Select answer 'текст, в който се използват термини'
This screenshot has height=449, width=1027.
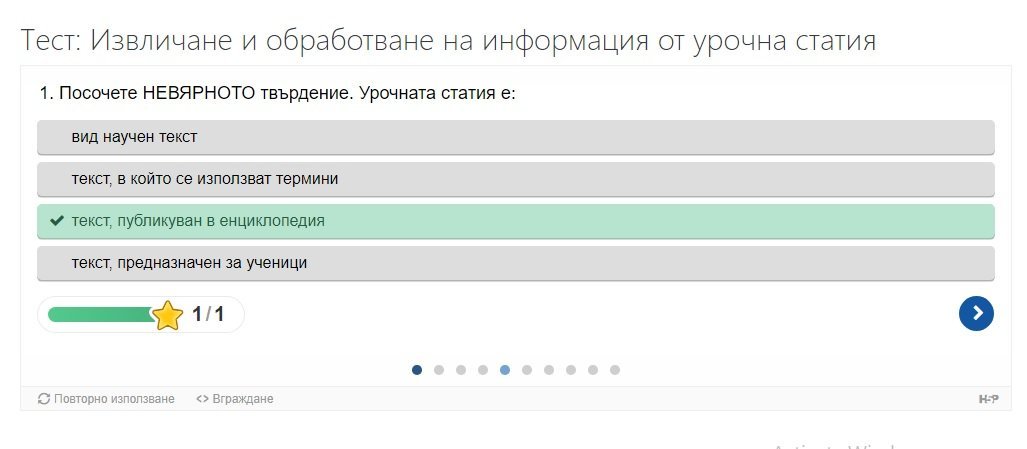pyautogui.click(x=515, y=179)
